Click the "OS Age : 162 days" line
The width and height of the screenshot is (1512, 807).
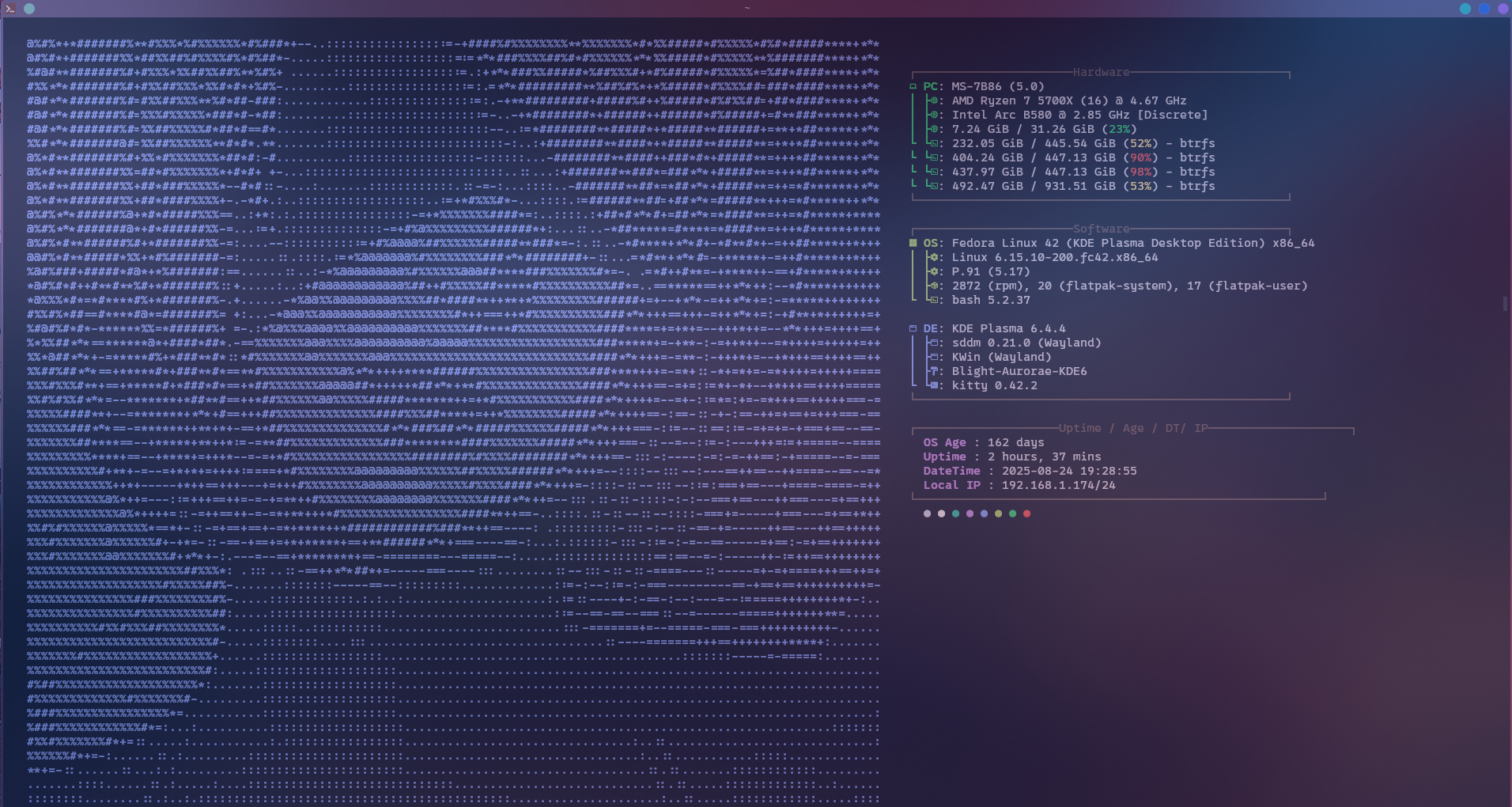984,442
